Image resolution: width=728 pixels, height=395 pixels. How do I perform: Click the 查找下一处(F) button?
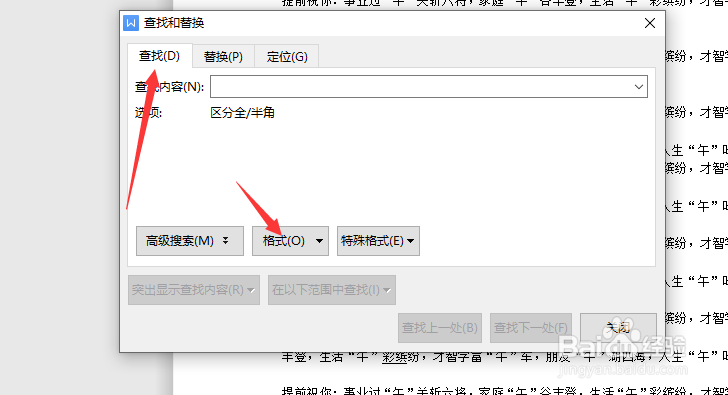(x=531, y=328)
